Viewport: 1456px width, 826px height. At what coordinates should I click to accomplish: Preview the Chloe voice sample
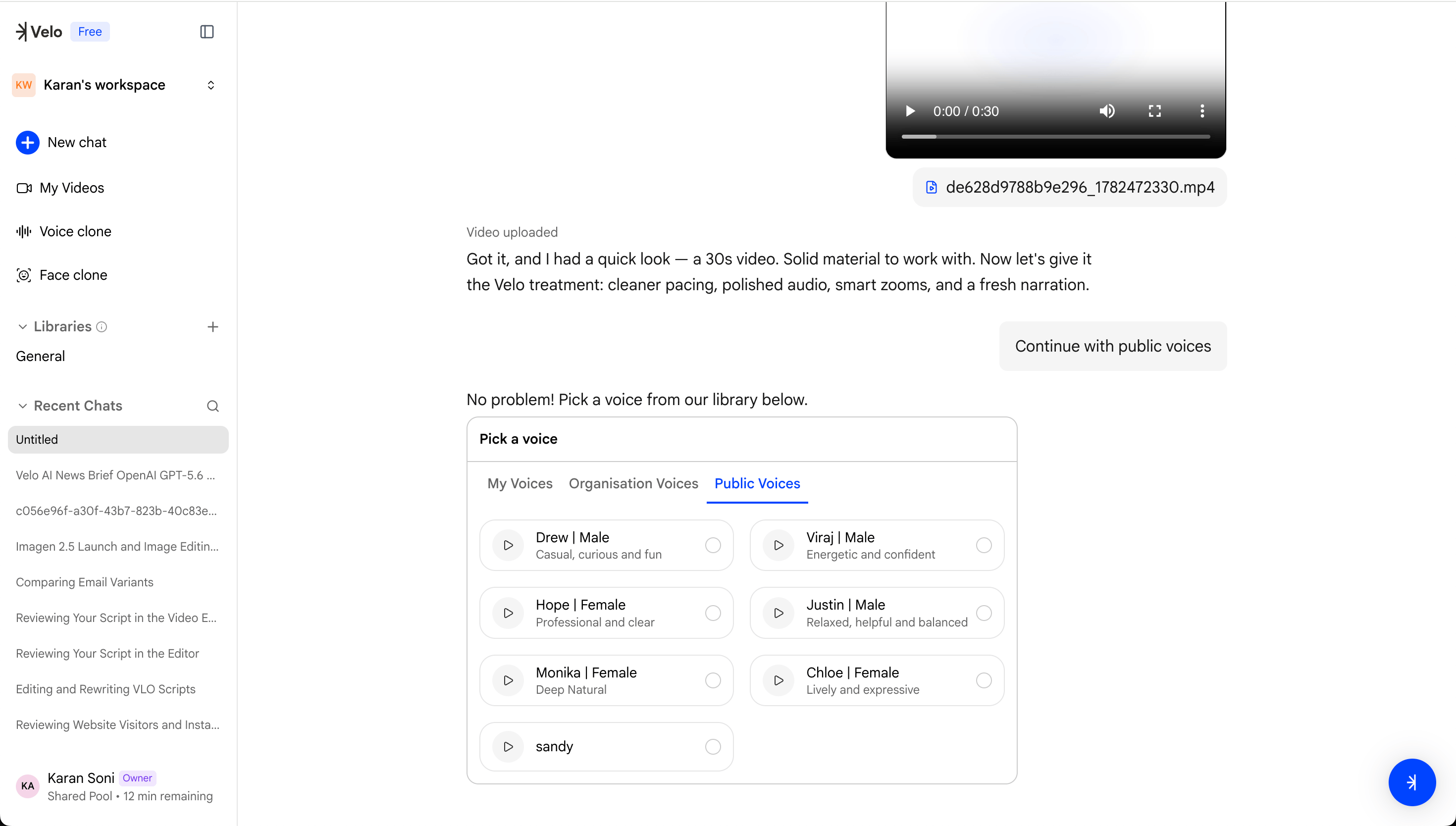(779, 681)
